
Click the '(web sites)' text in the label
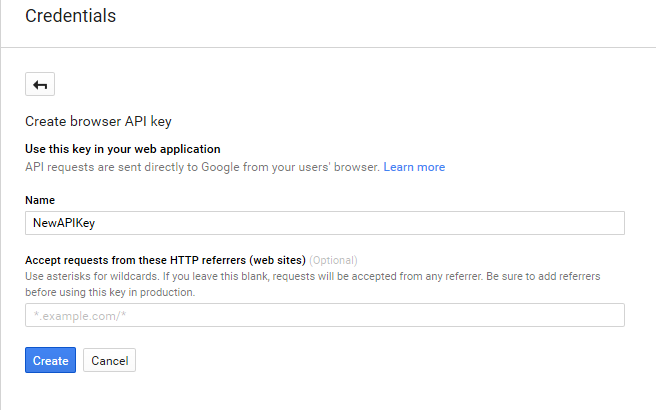point(277,260)
